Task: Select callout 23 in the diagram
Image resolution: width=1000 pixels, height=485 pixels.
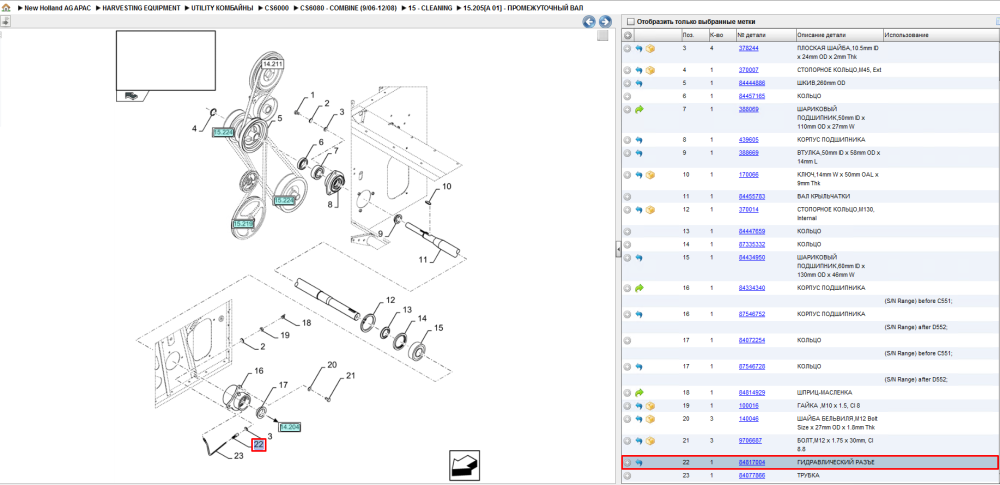Action: (239, 456)
